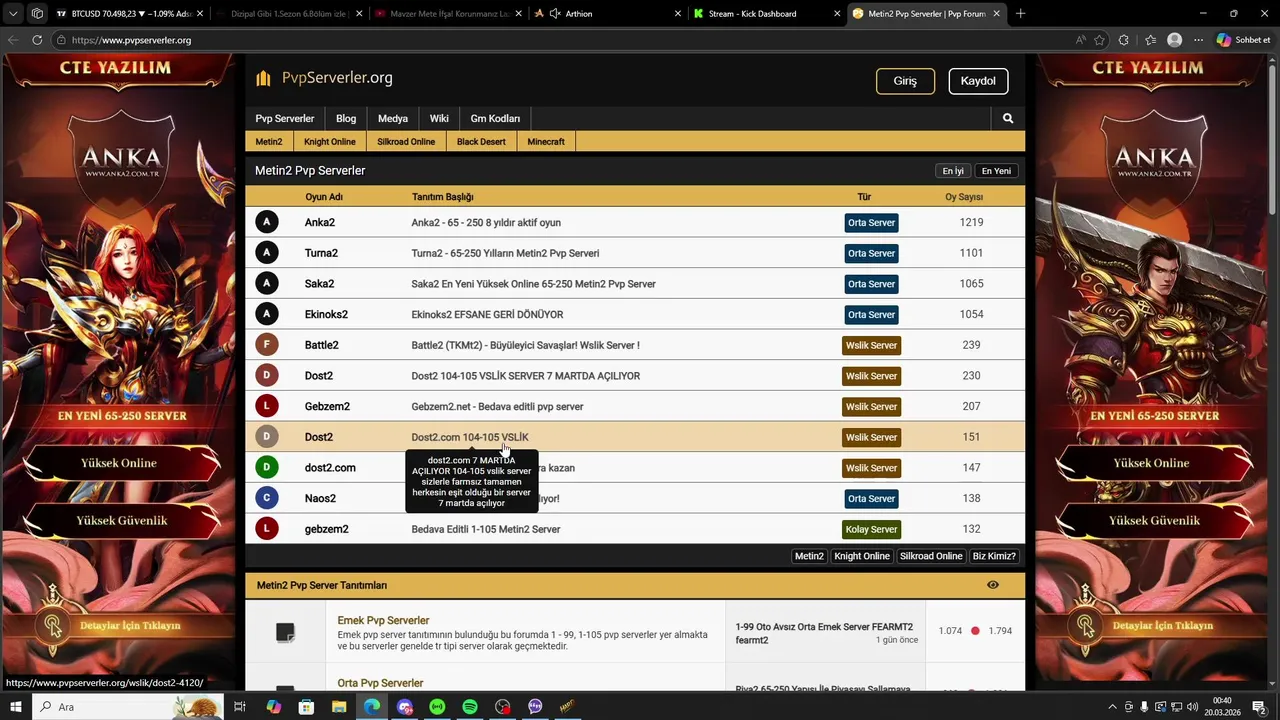The image size is (1280, 720).
Task: Switch to the BTCUSD tab
Action: point(128,14)
